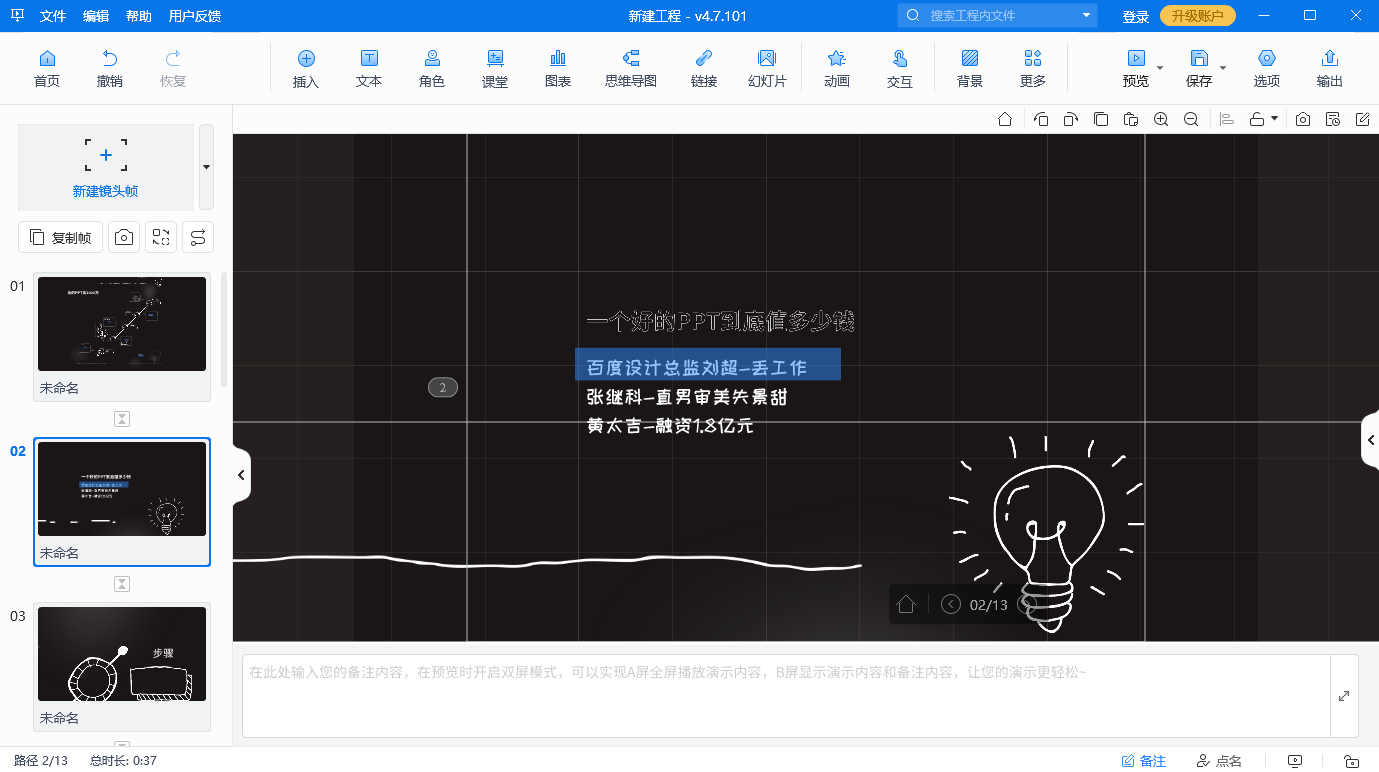Open the dropdown arrow beside 保存
The height and width of the screenshot is (772, 1379).
[x=1223, y=68]
